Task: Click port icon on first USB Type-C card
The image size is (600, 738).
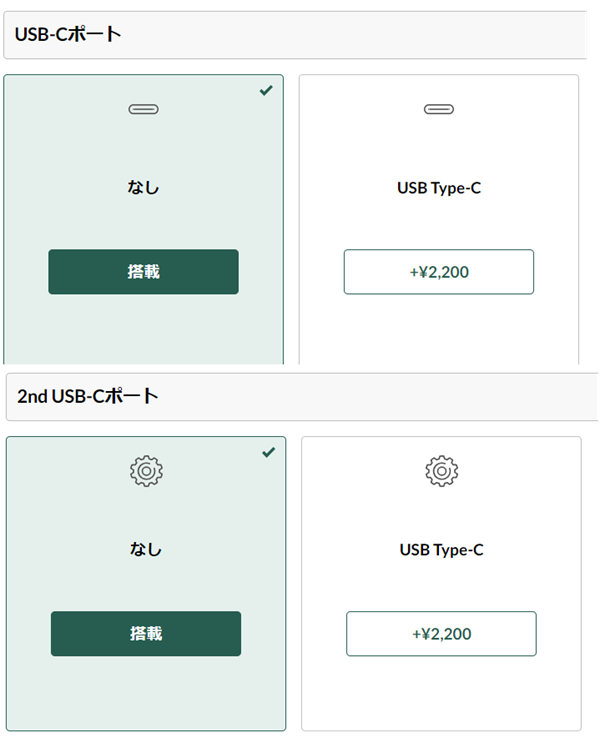Action: 439,109
